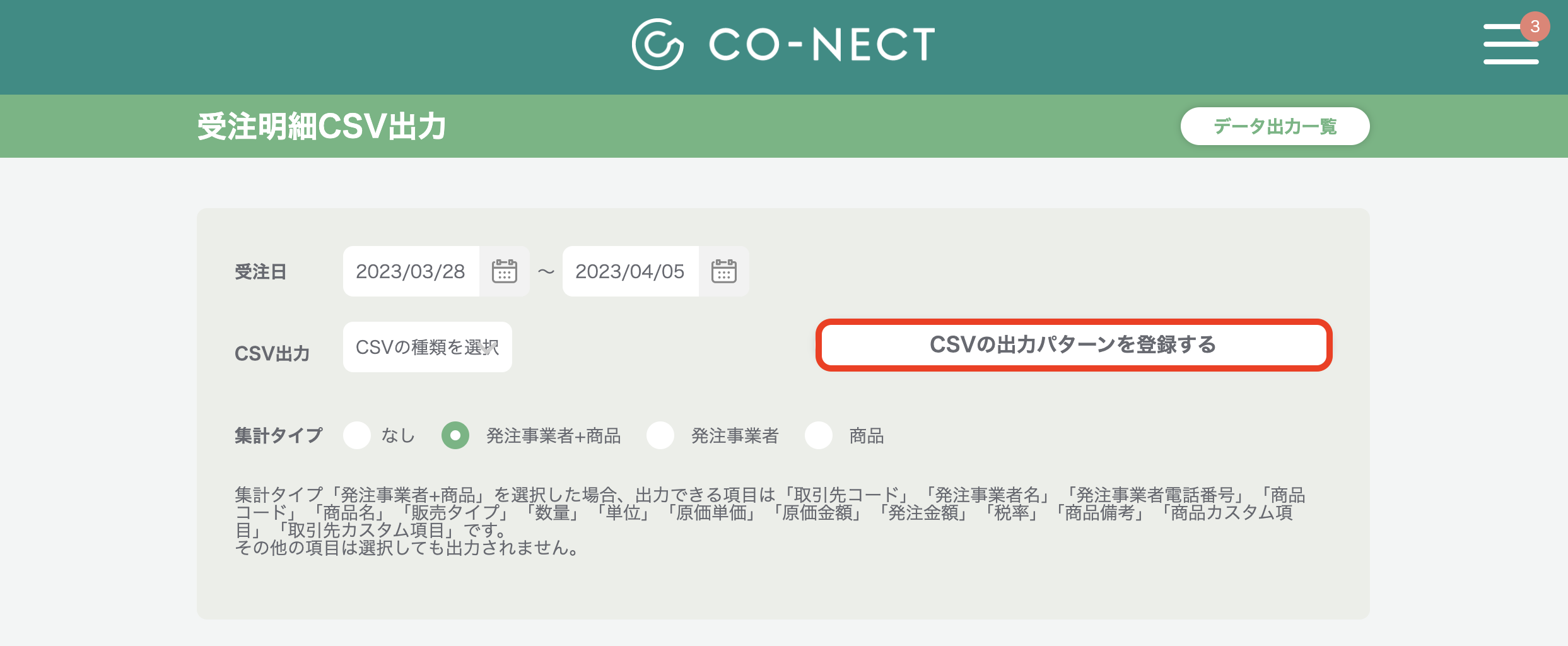Image resolution: width=1568 pixels, height=646 pixels.
Task: Click the 受注日 label
Action: tap(260, 272)
